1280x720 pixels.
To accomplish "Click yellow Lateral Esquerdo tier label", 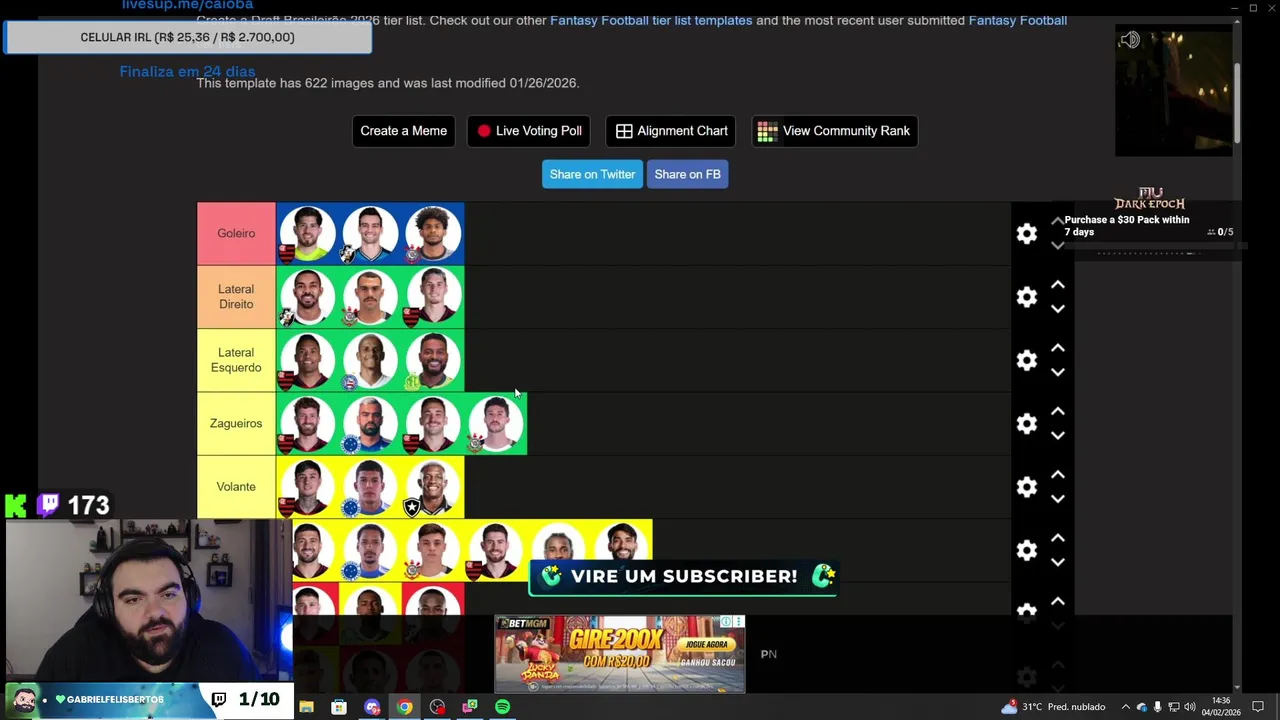I will tap(236, 360).
